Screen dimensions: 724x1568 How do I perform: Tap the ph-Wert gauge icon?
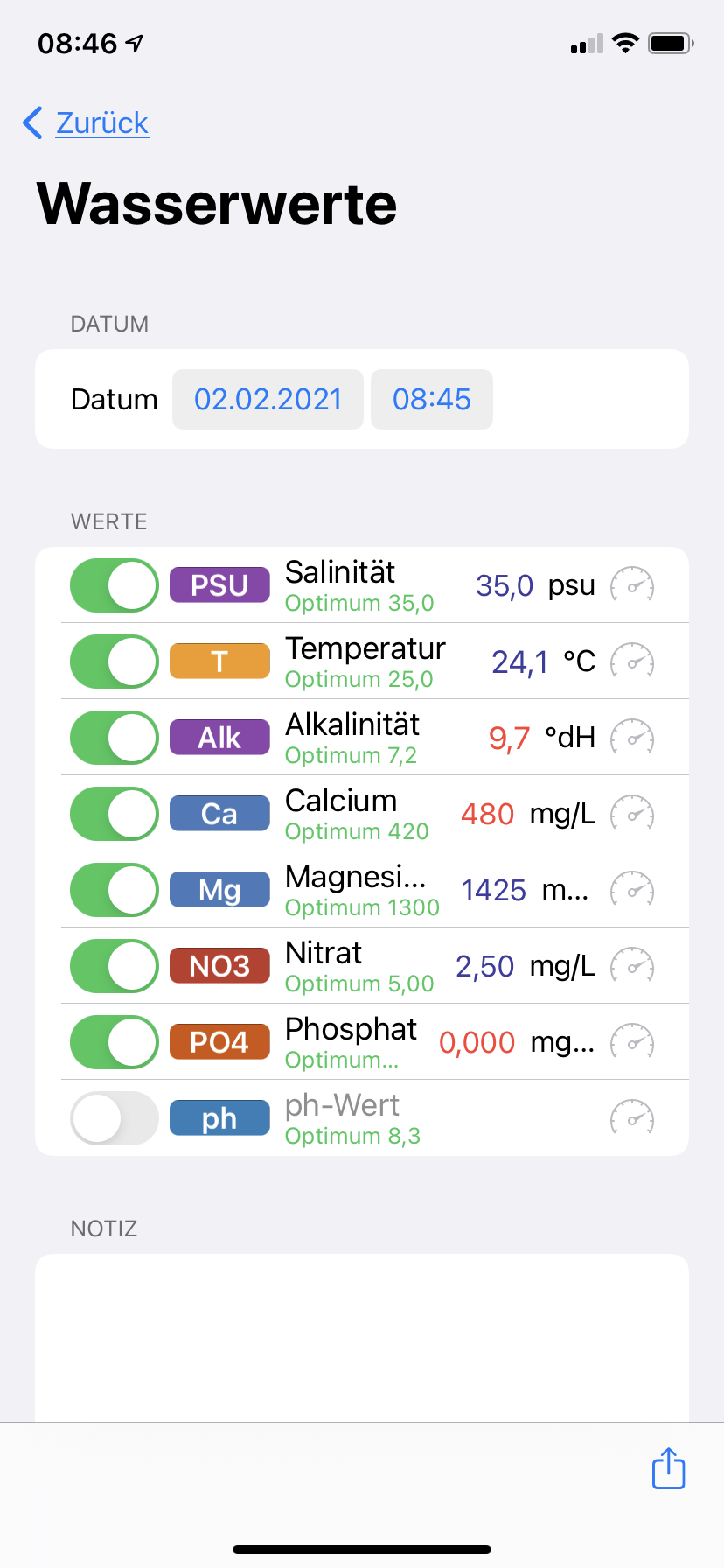(x=631, y=1118)
